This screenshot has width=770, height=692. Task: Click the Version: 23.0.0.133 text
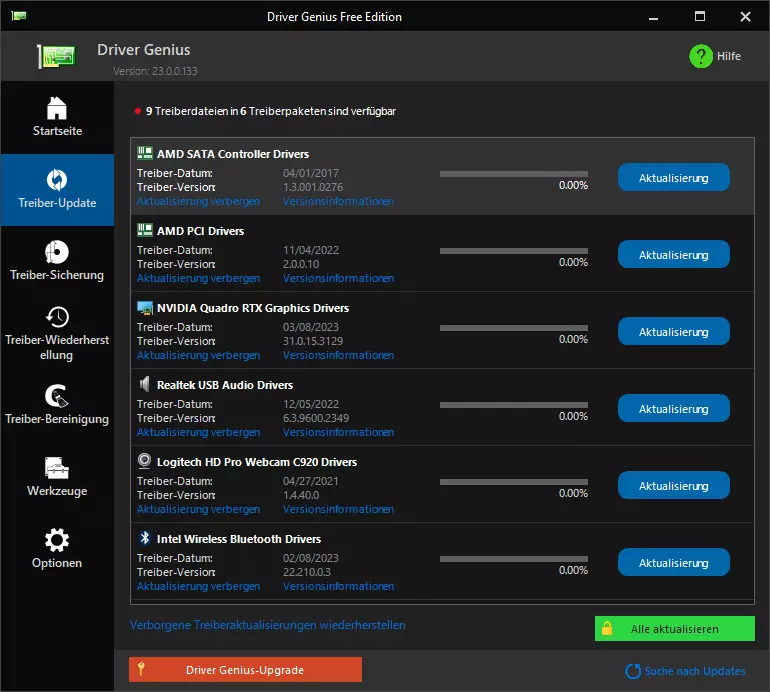click(155, 71)
